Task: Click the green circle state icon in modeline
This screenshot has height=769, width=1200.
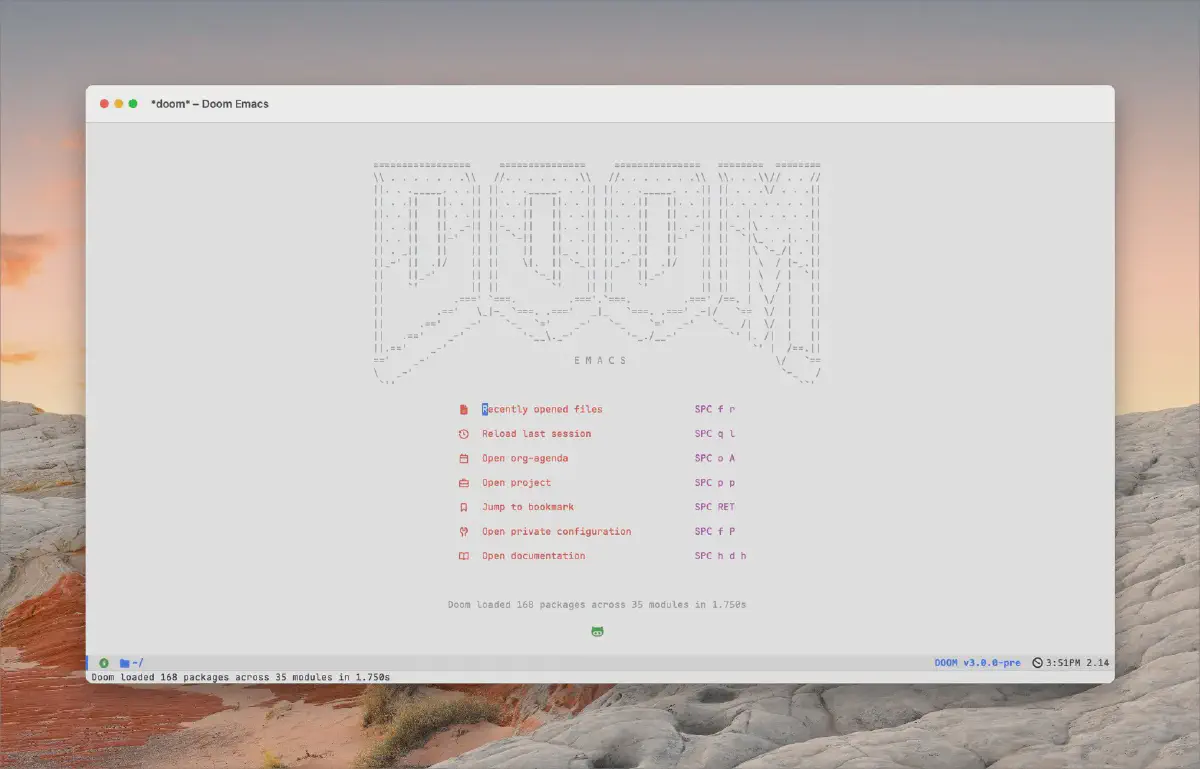Action: click(x=104, y=663)
